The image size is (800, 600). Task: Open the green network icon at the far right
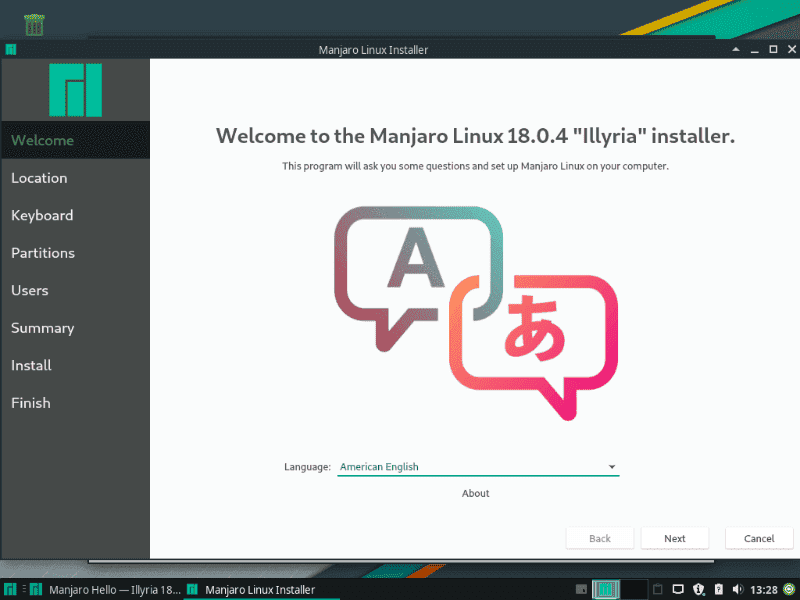[x=788, y=589]
